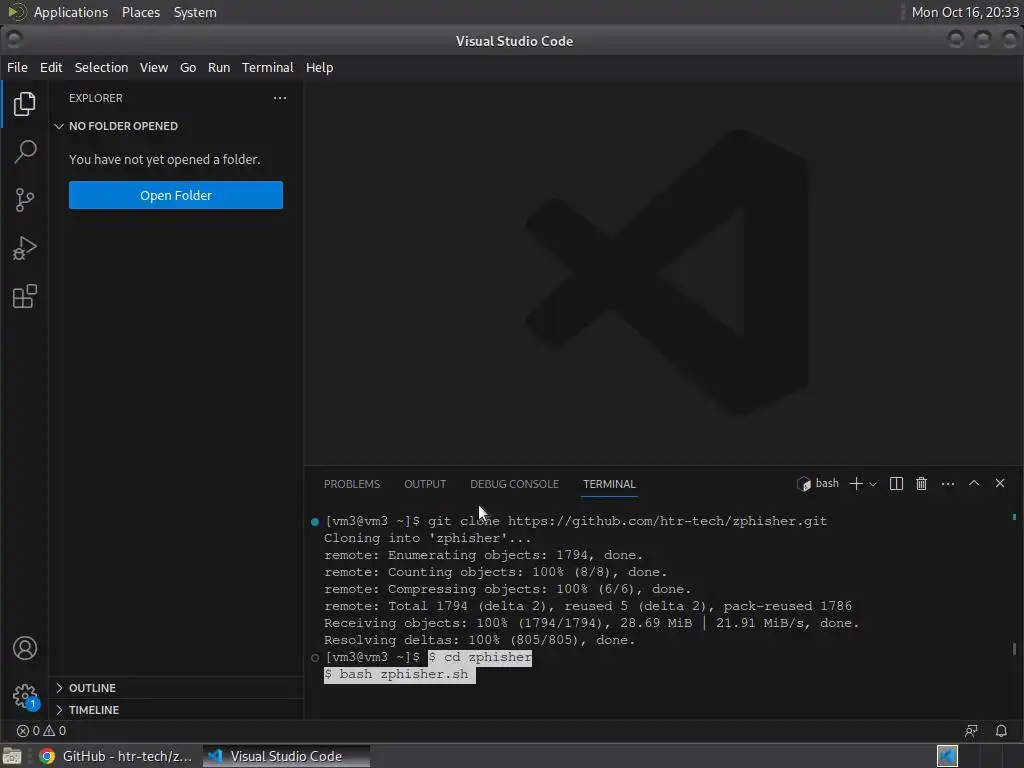Open the Run menu

[x=219, y=67]
